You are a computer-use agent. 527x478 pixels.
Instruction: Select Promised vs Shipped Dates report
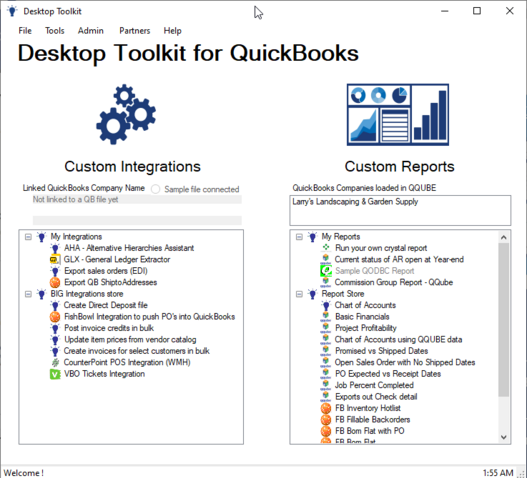(382, 351)
